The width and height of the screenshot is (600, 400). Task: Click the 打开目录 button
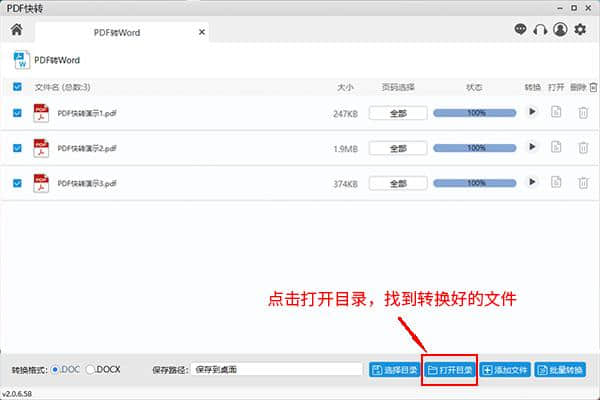pos(450,370)
